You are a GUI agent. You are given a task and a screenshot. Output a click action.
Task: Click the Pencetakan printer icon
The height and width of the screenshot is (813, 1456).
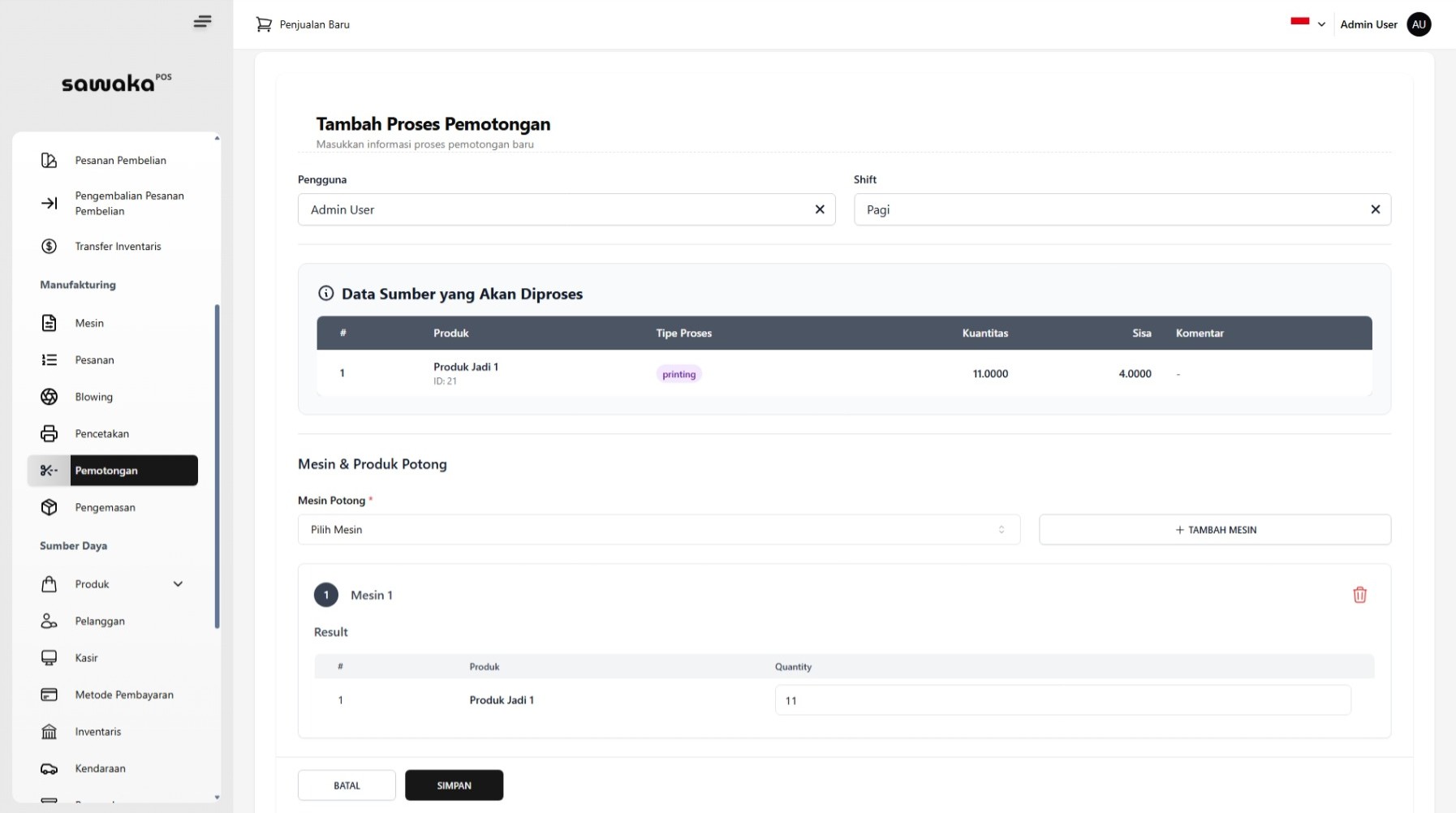click(50, 433)
